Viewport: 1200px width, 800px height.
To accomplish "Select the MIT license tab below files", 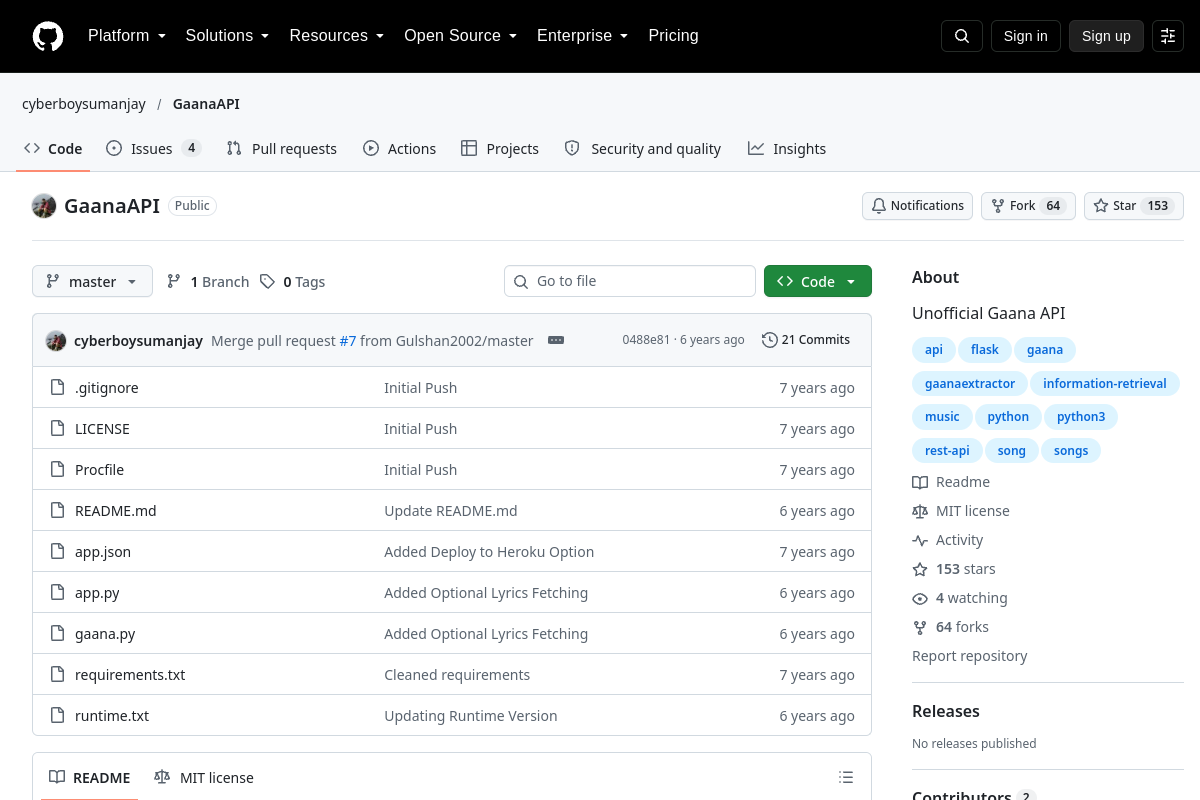I will pos(204,777).
